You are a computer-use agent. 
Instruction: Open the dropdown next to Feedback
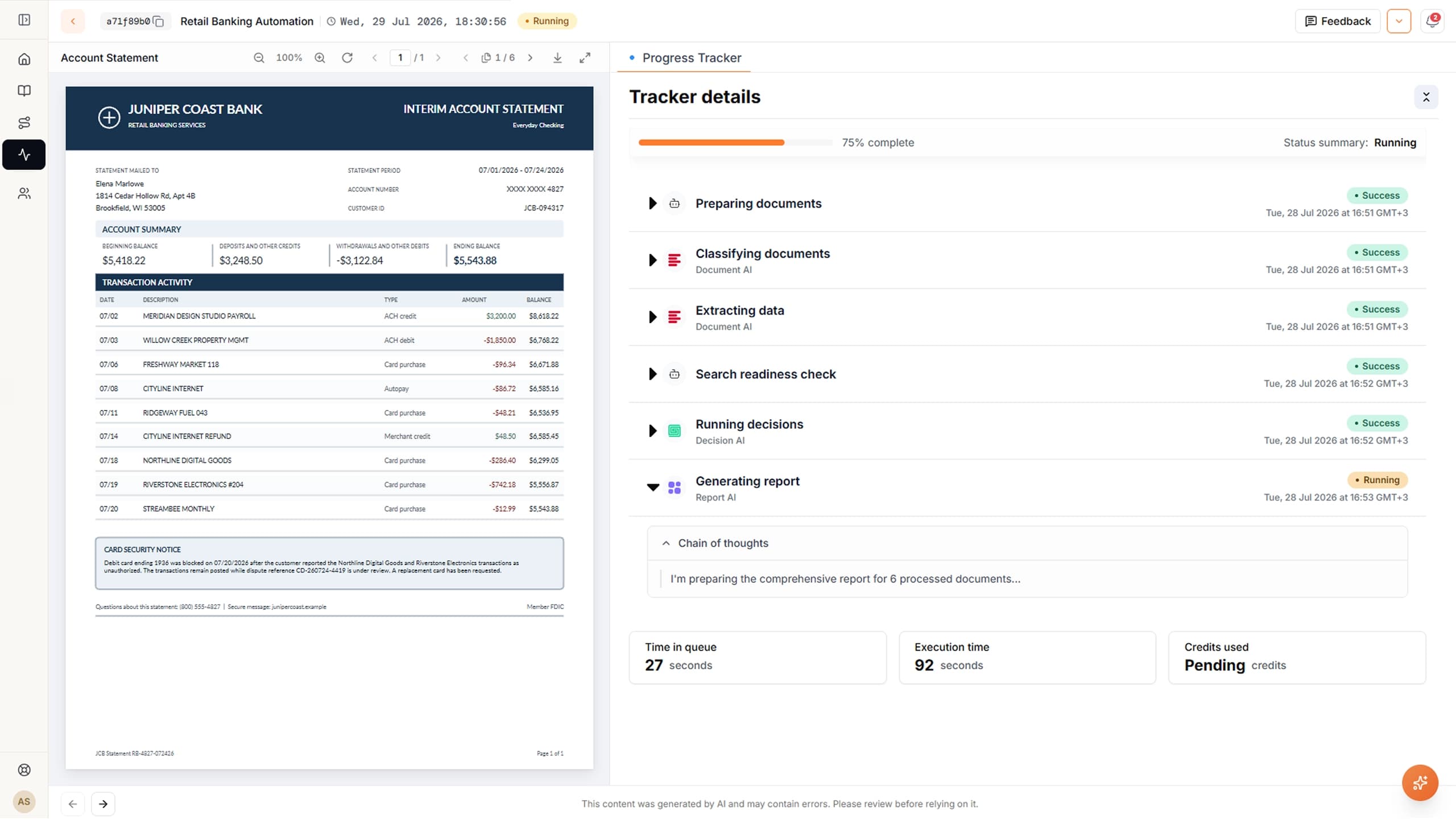click(1399, 21)
